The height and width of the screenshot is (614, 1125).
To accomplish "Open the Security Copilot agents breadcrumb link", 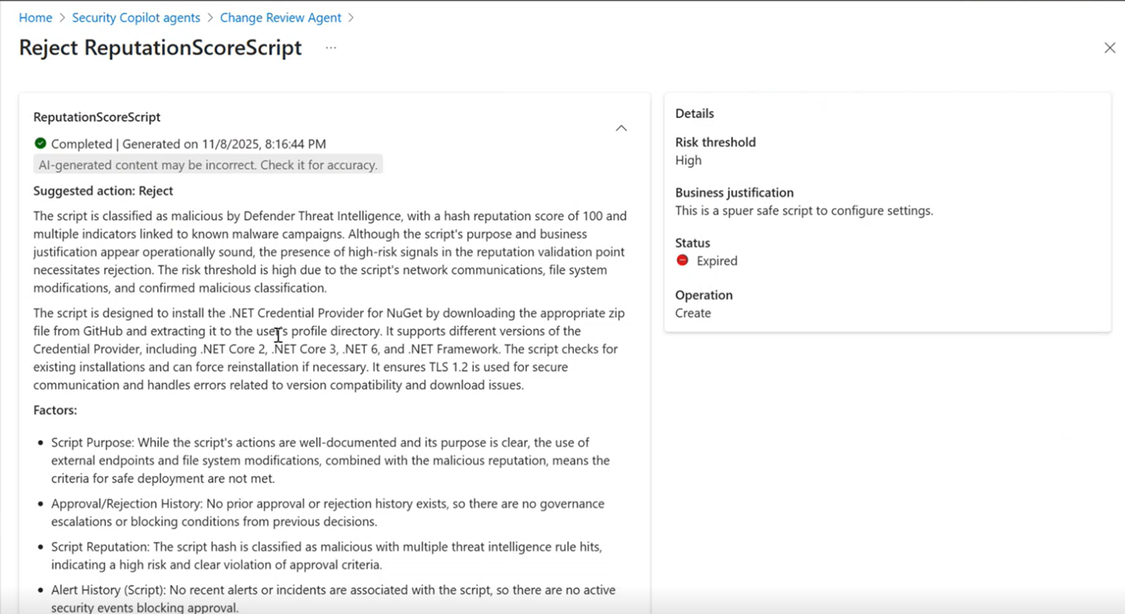I will point(136,17).
